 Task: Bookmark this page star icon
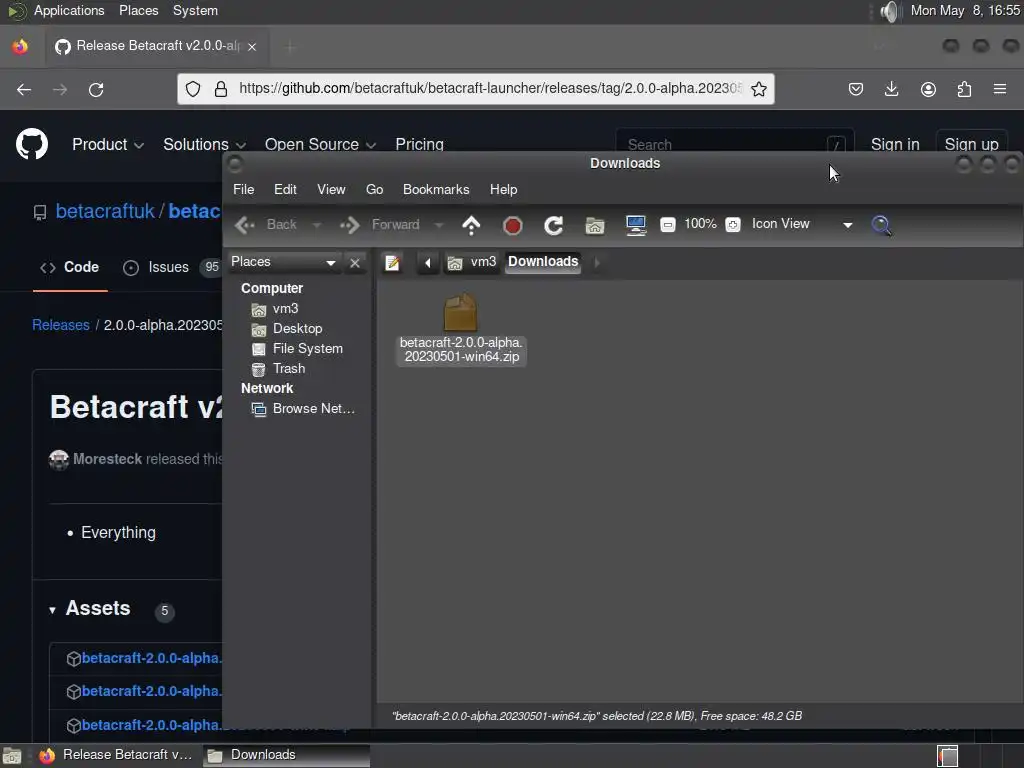tap(758, 89)
